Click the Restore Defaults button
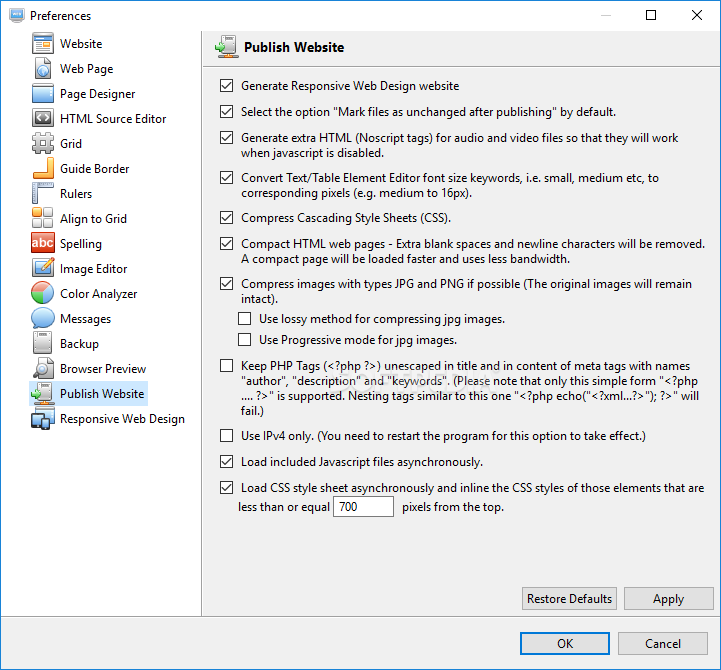This screenshot has width=721, height=670. (569, 599)
